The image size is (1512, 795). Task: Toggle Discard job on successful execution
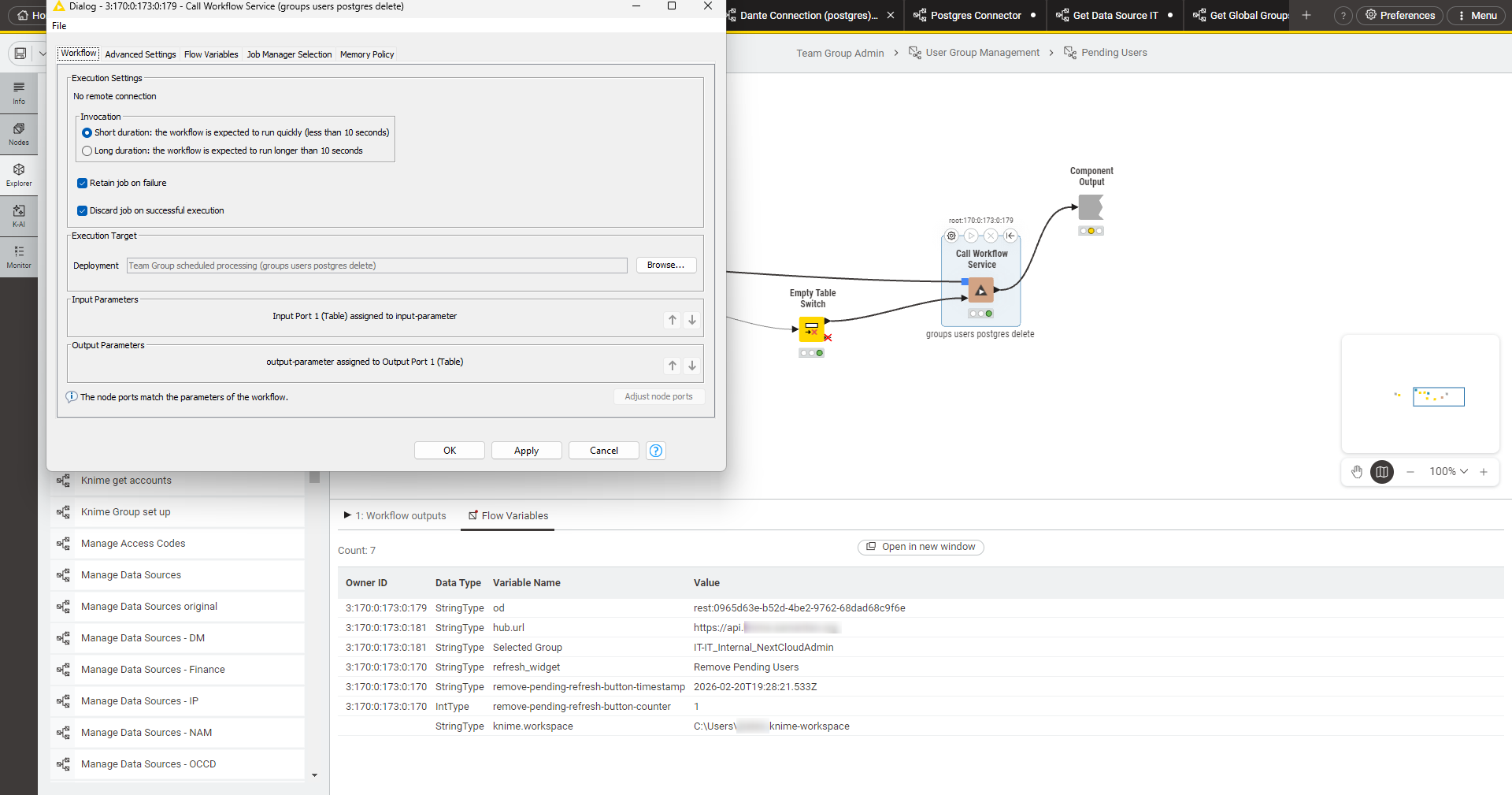pyautogui.click(x=83, y=211)
